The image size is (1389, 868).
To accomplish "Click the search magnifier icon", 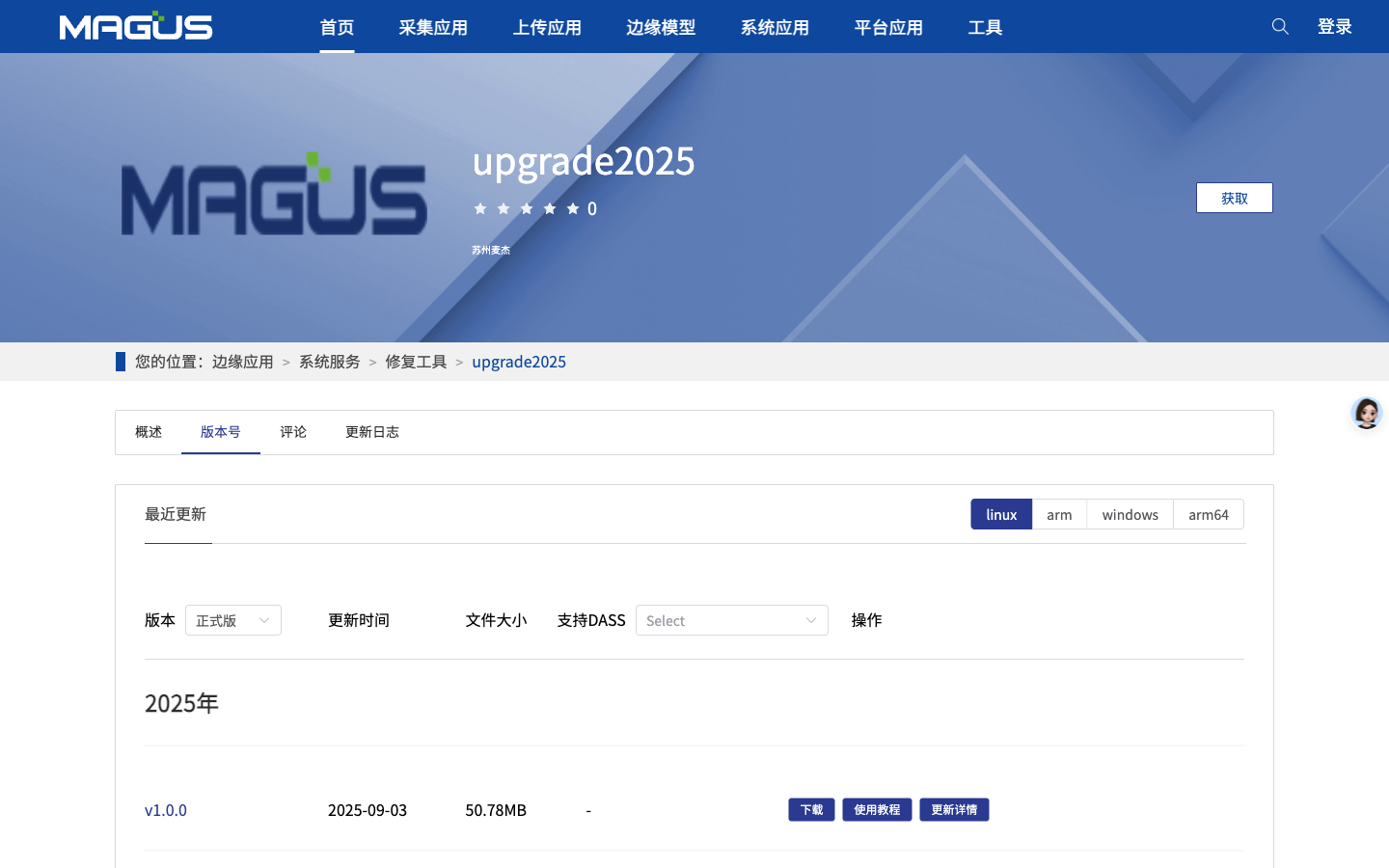I will (1280, 27).
